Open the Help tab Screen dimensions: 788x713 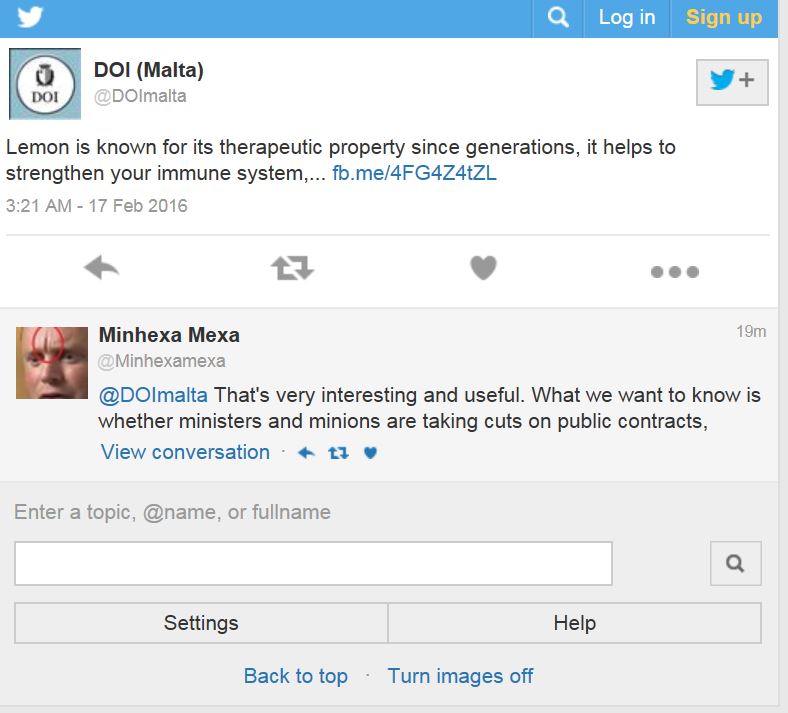click(574, 623)
